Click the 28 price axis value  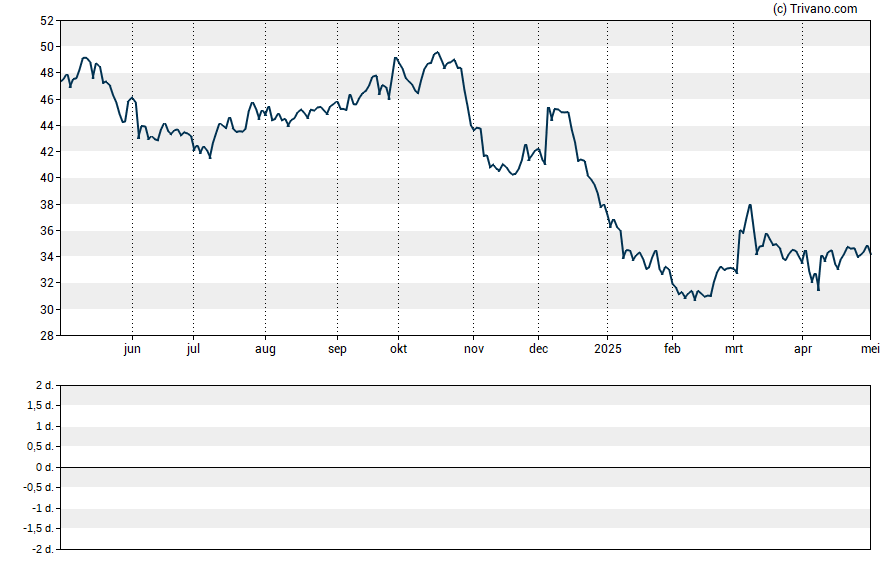(47, 335)
